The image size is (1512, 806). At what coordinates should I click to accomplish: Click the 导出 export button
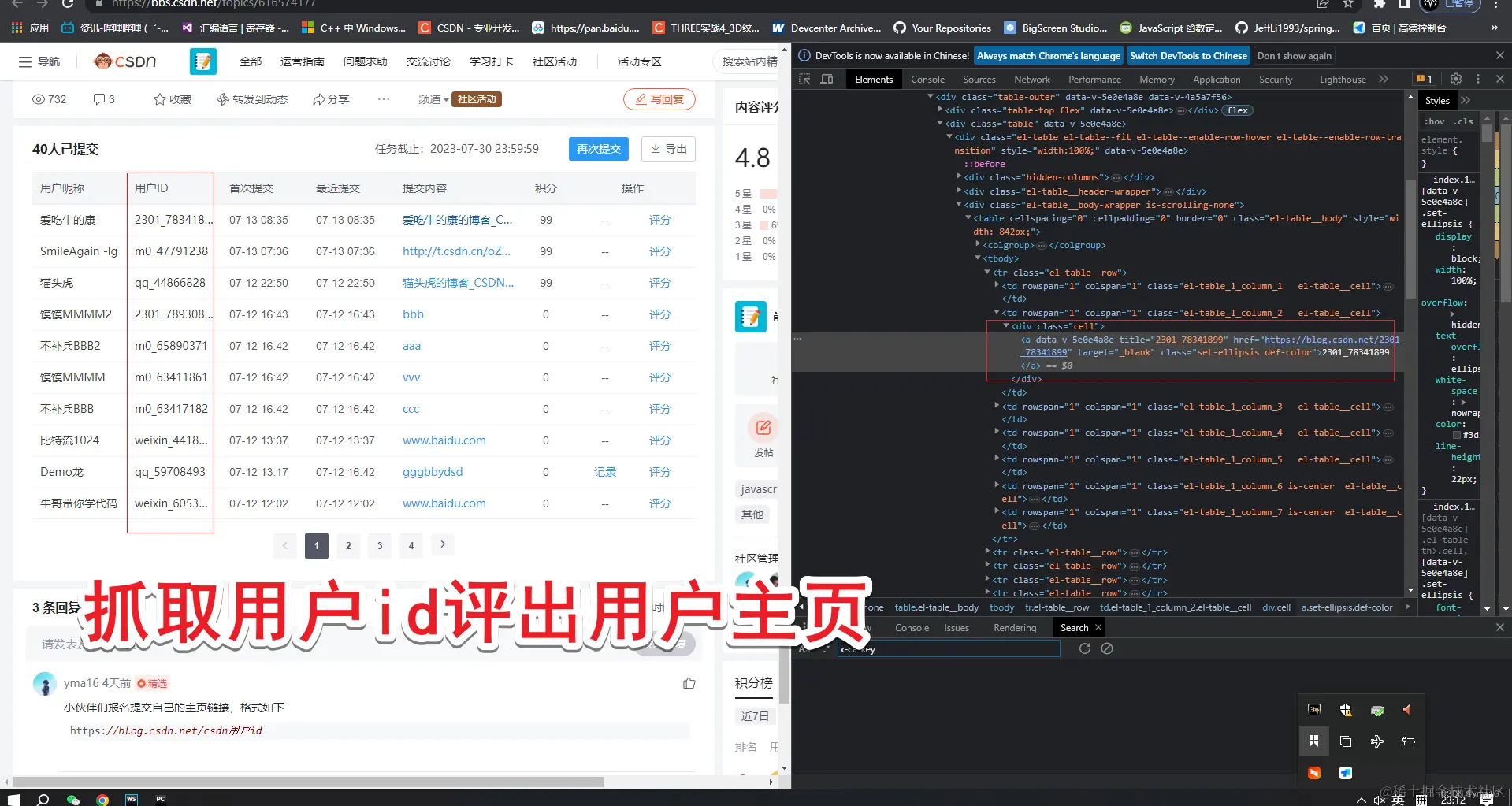pyautogui.click(x=668, y=149)
